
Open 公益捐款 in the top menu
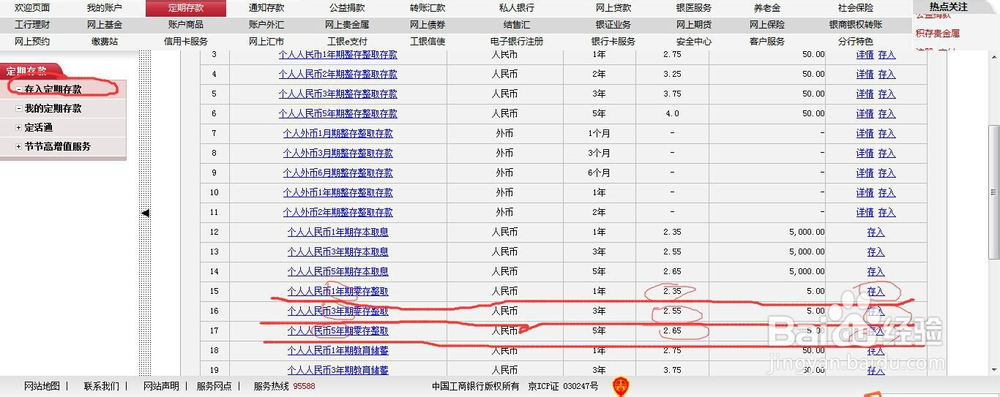[347, 8]
